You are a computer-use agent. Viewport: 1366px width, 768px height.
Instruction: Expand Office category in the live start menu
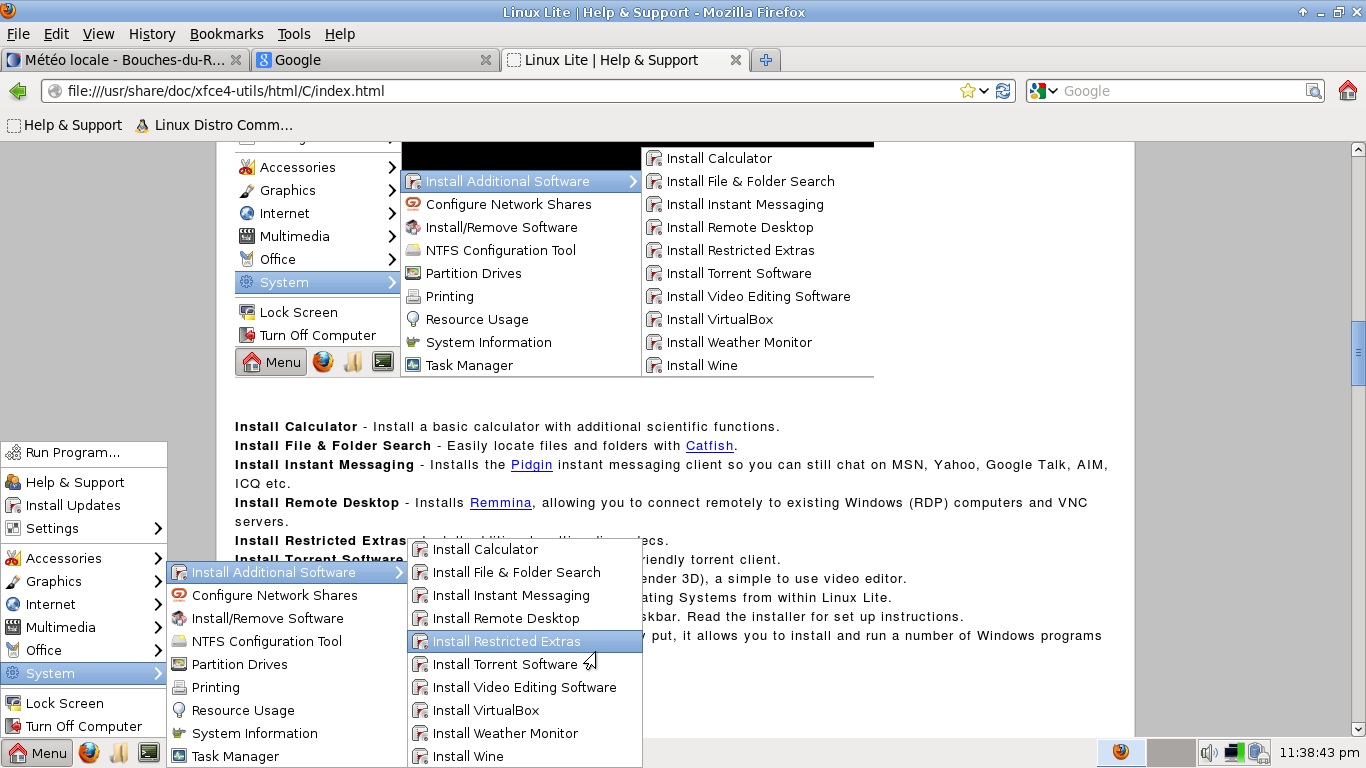pyautogui.click(x=84, y=650)
